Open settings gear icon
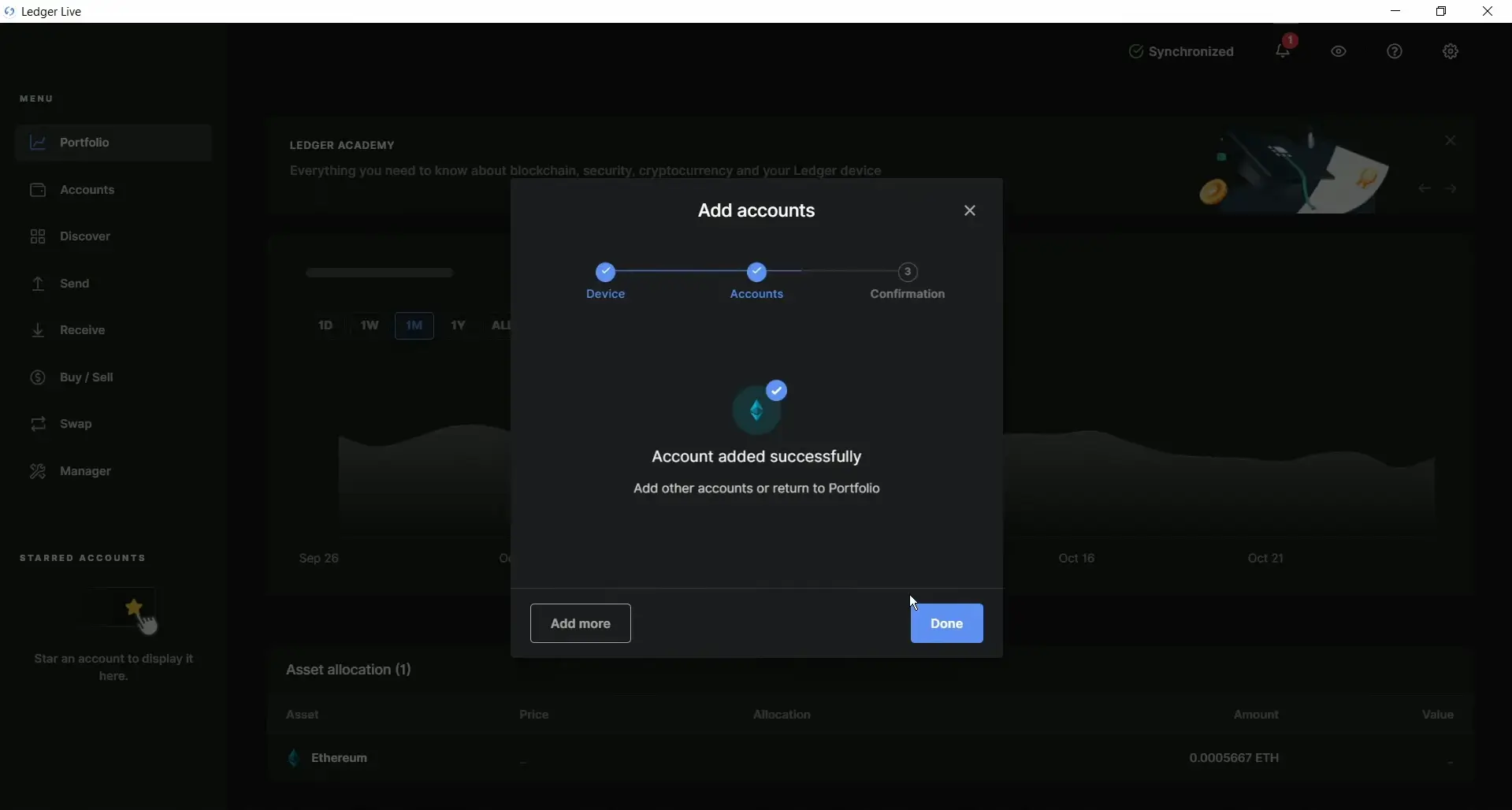The image size is (1512, 810). [1451, 51]
